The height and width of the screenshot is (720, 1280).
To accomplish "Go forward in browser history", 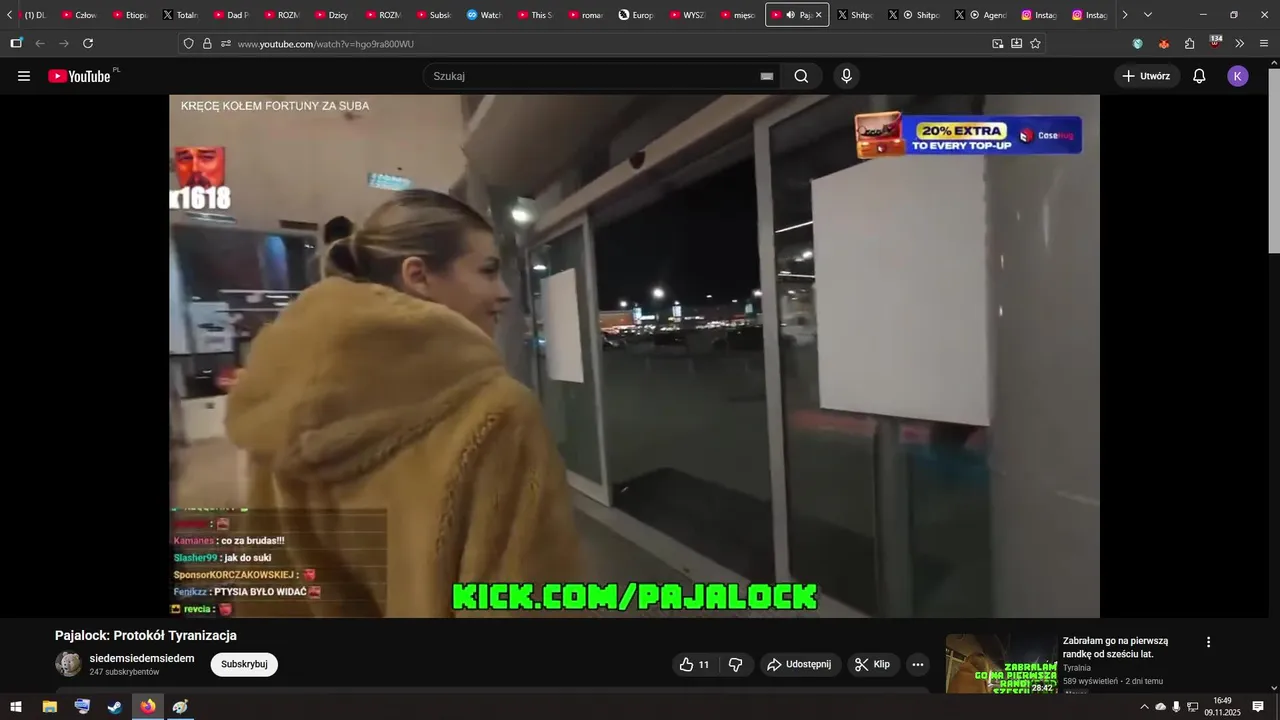I will 64,44.
